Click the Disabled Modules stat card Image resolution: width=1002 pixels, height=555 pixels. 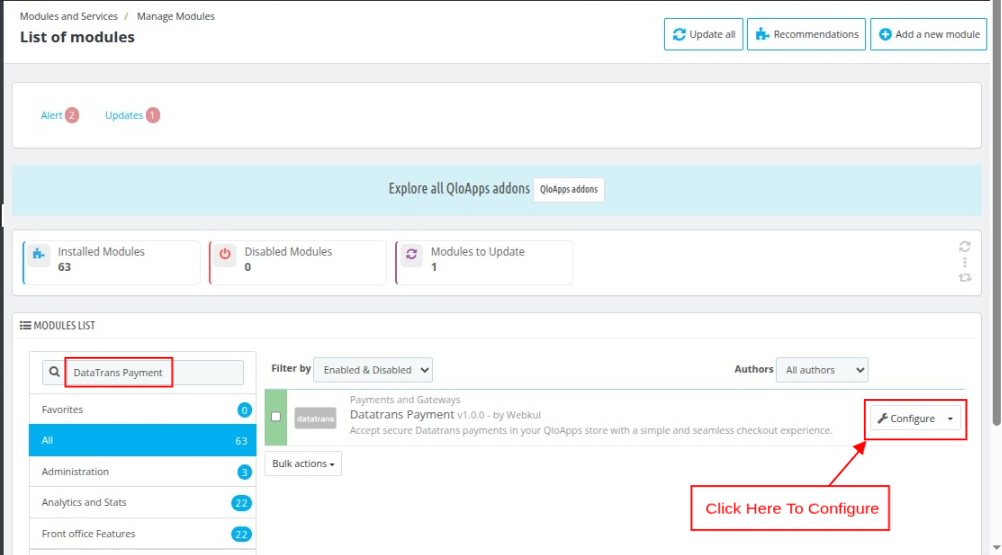pyautogui.click(x=298, y=262)
